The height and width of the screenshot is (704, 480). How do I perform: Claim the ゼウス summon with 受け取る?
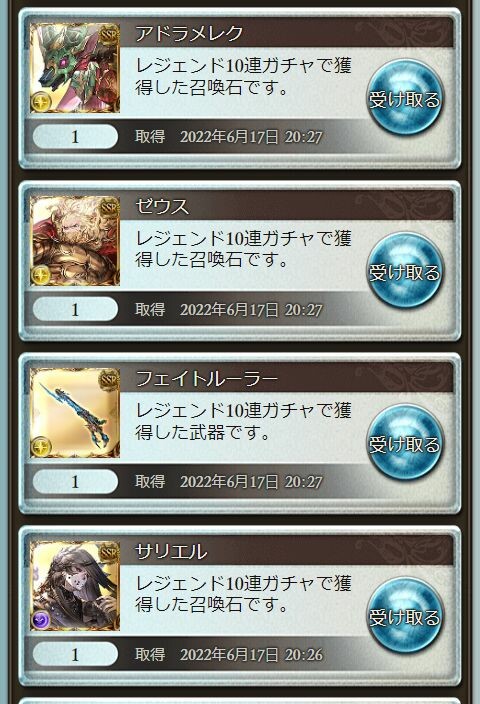coord(405,271)
